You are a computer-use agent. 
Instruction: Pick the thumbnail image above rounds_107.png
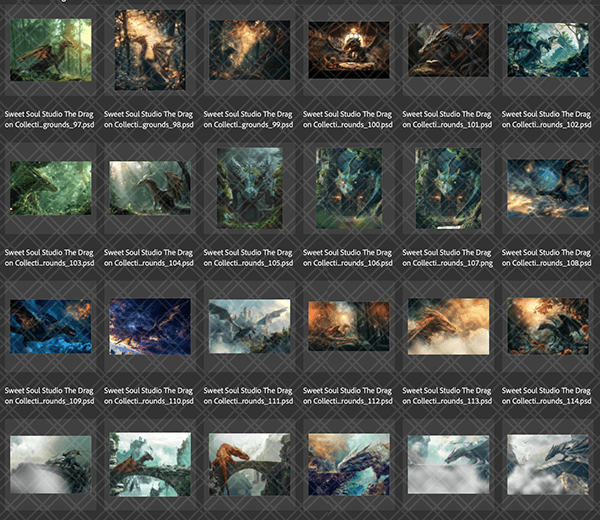tap(448, 188)
